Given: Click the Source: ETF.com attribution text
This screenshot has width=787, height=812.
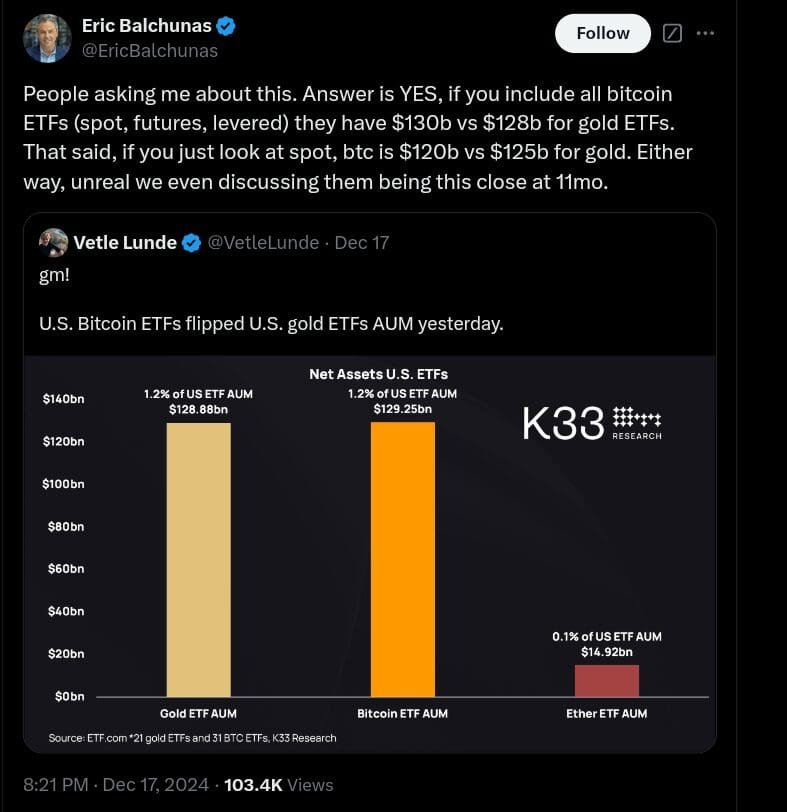Looking at the screenshot, I should pos(193,737).
